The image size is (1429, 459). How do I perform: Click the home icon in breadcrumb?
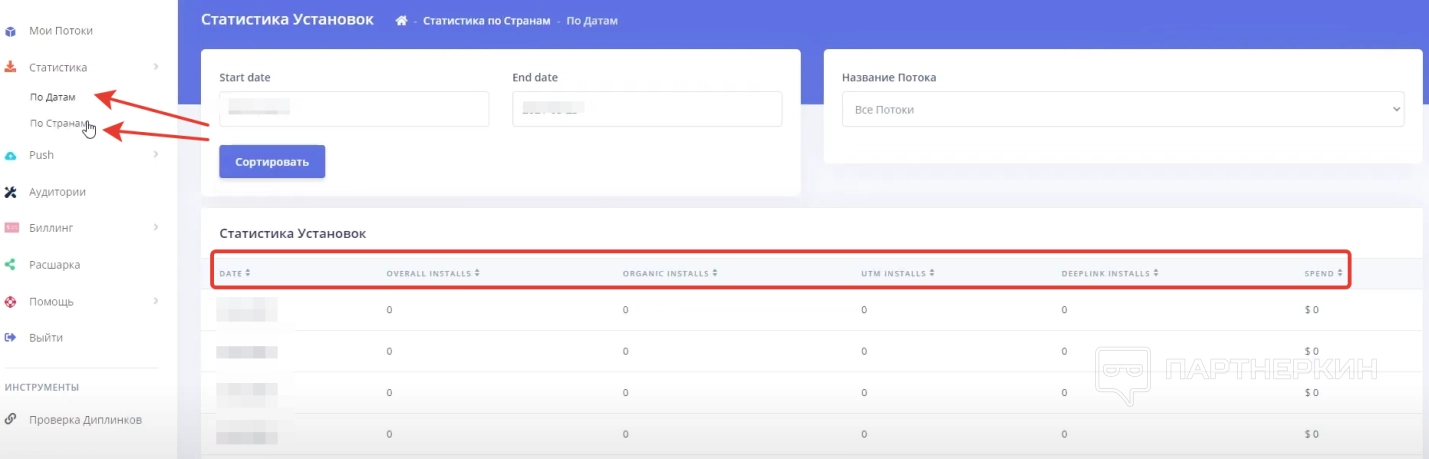pyautogui.click(x=401, y=21)
